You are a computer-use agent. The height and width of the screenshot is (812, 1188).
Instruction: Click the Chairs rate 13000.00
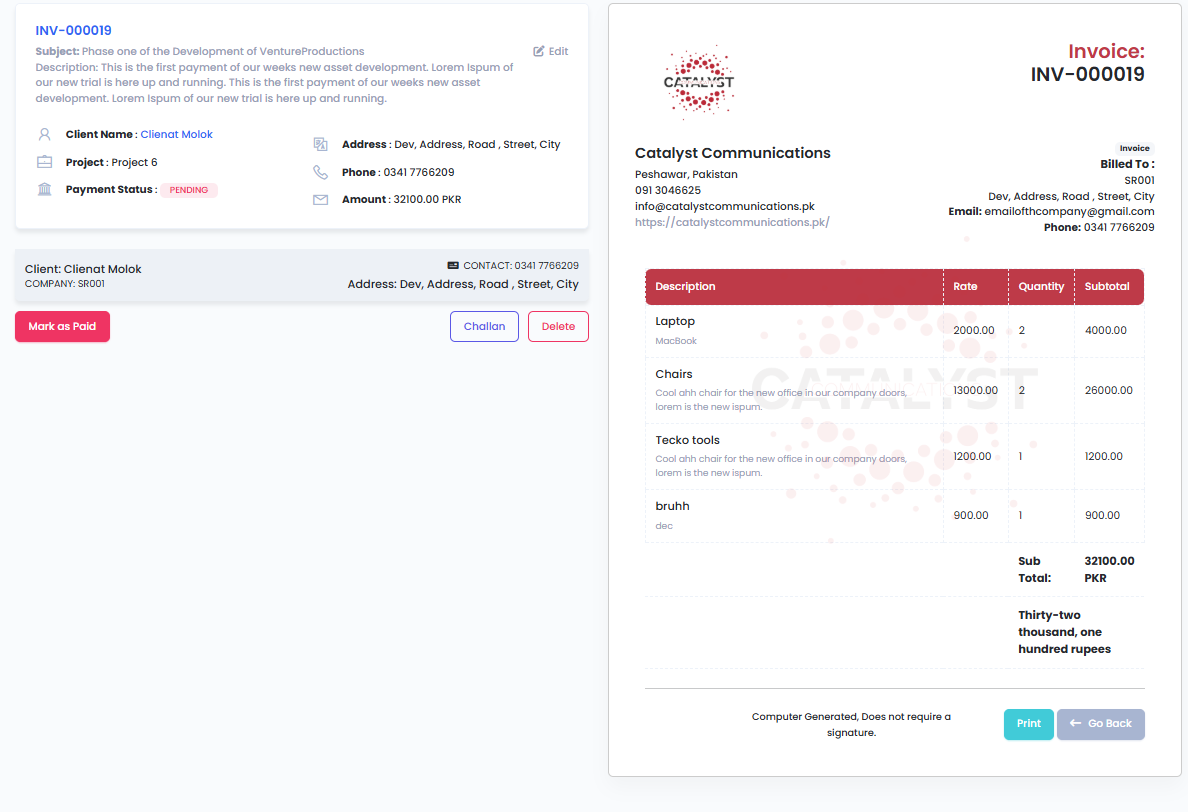975,390
